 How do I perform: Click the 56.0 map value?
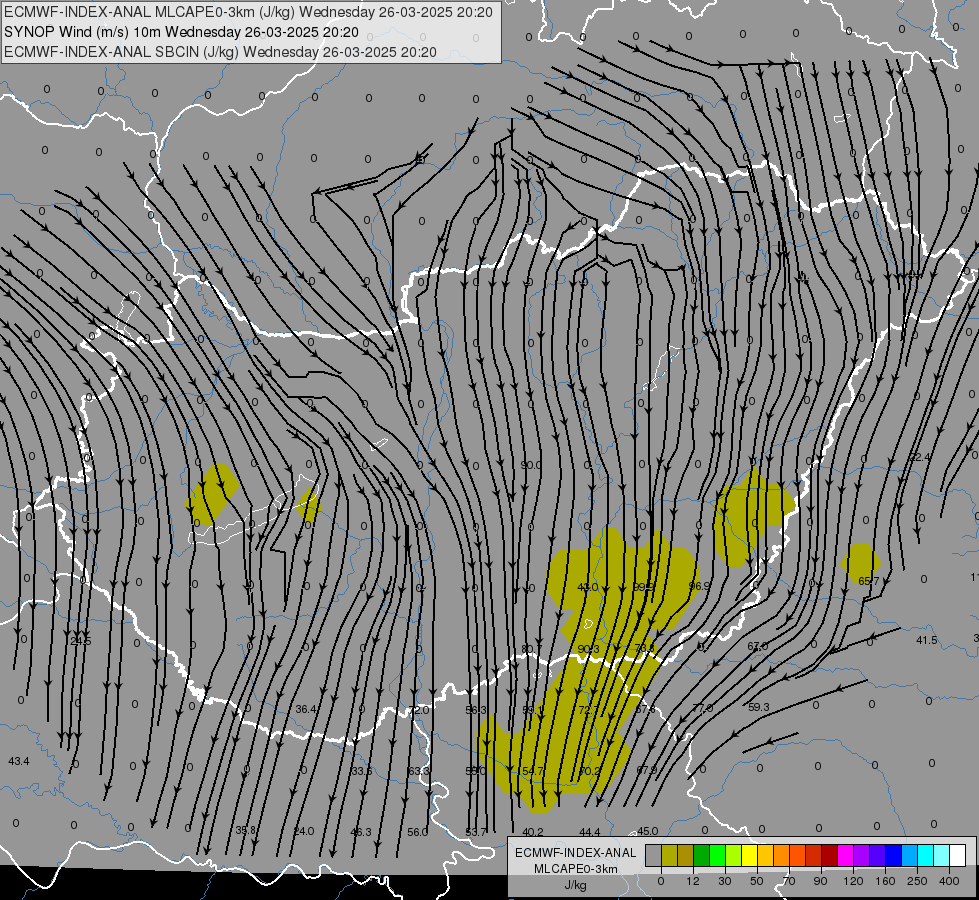pyautogui.click(x=418, y=832)
